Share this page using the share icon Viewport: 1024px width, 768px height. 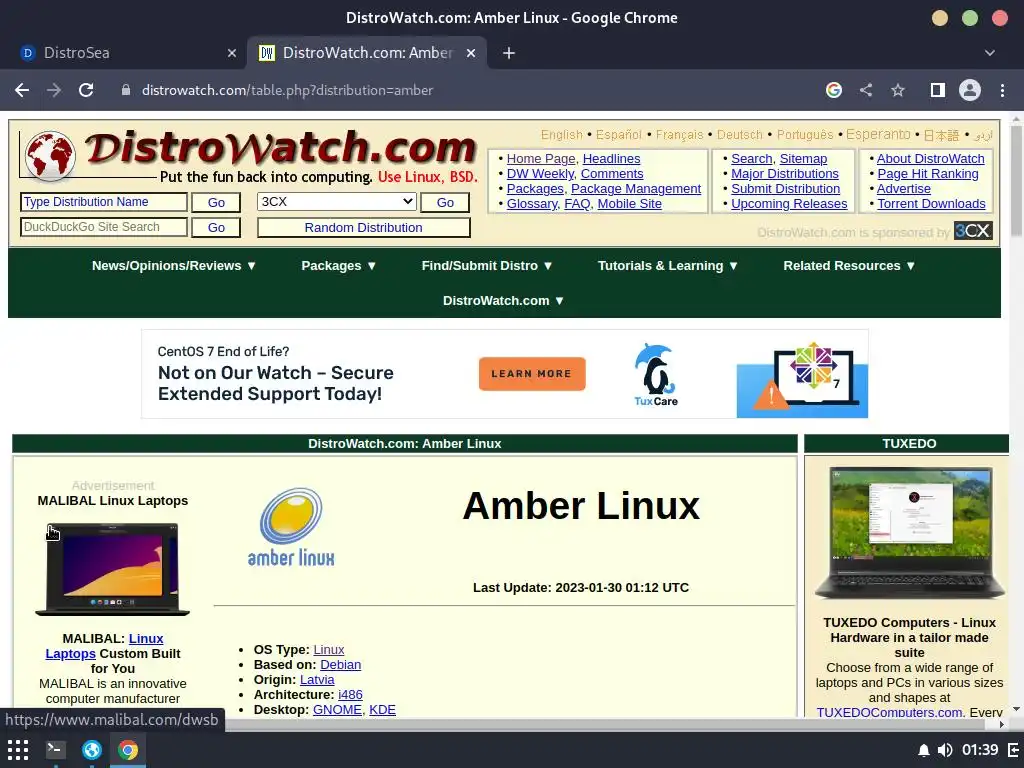point(866,90)
